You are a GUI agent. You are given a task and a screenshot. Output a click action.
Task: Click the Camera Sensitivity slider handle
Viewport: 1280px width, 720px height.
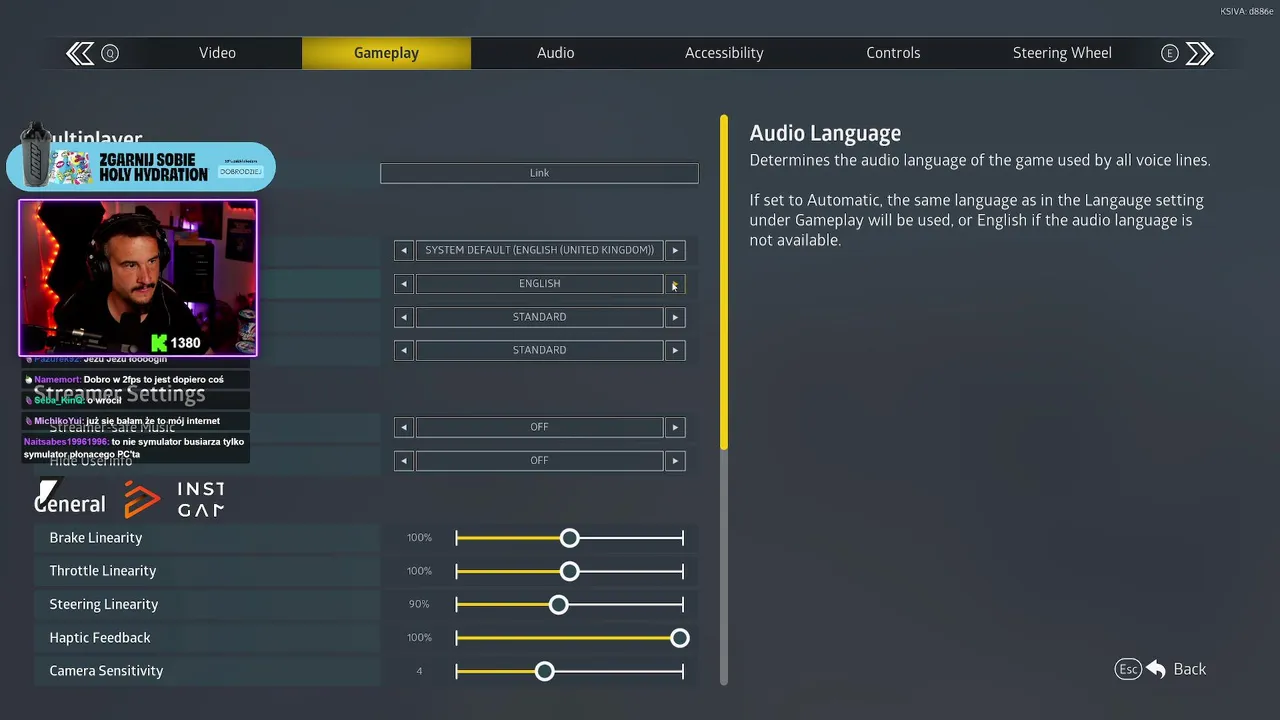click(544, 671)
